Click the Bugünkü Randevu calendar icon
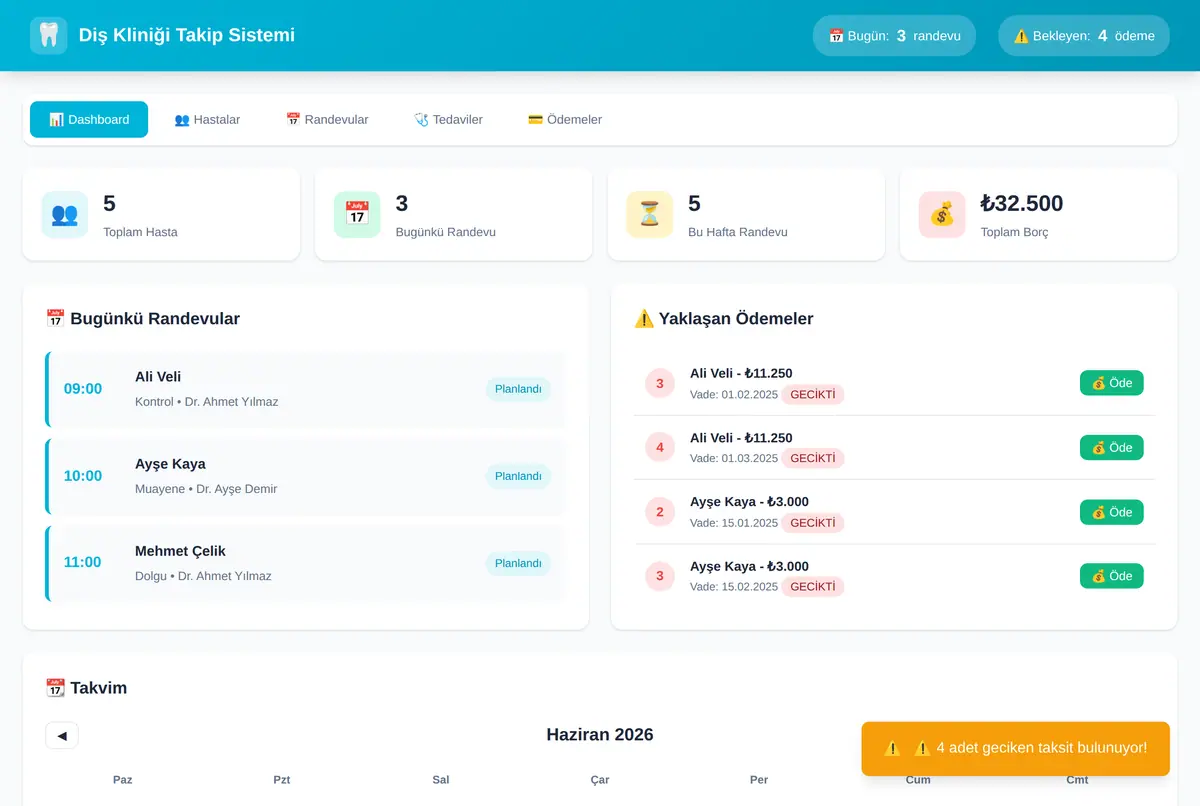This screenshot has height=806, width=1200. 357,214
